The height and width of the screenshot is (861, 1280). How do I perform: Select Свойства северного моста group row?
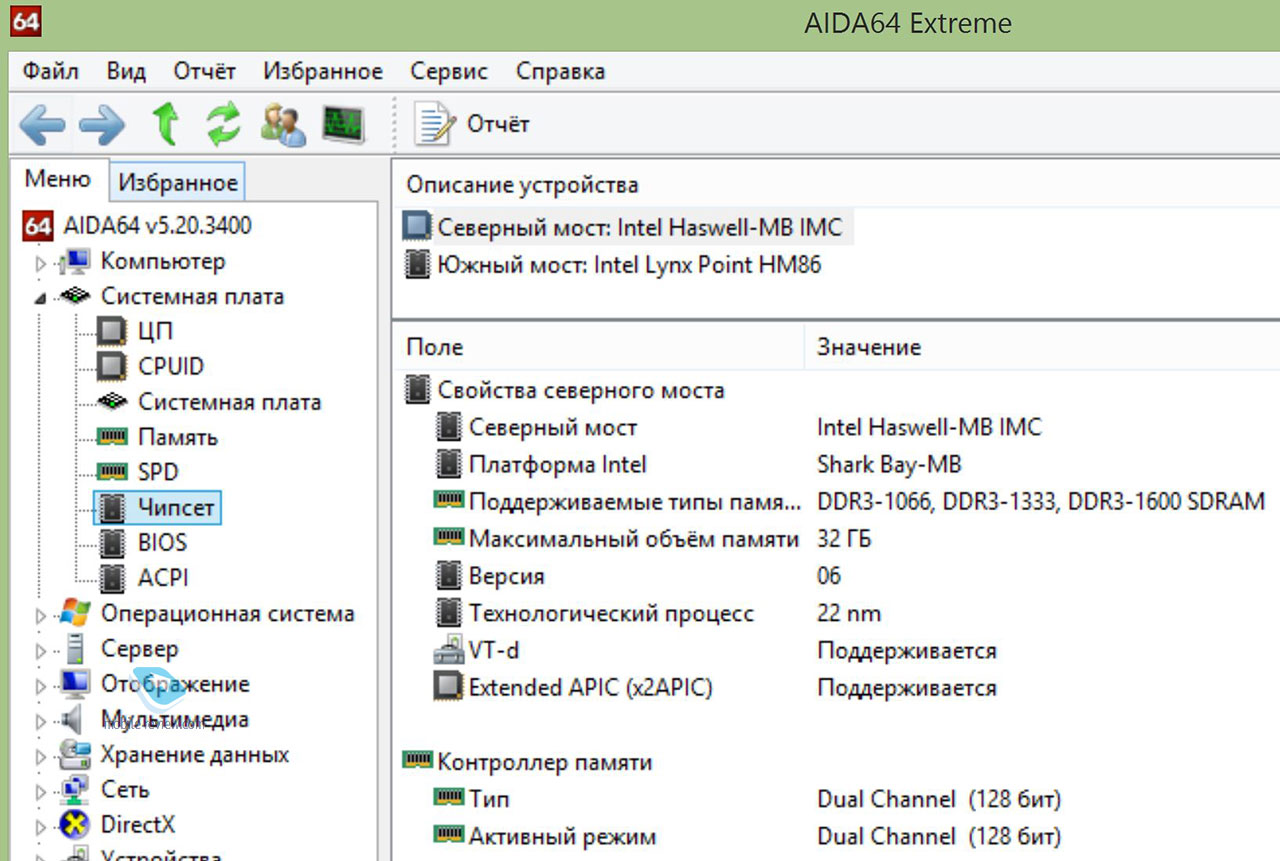click(581, 391)
